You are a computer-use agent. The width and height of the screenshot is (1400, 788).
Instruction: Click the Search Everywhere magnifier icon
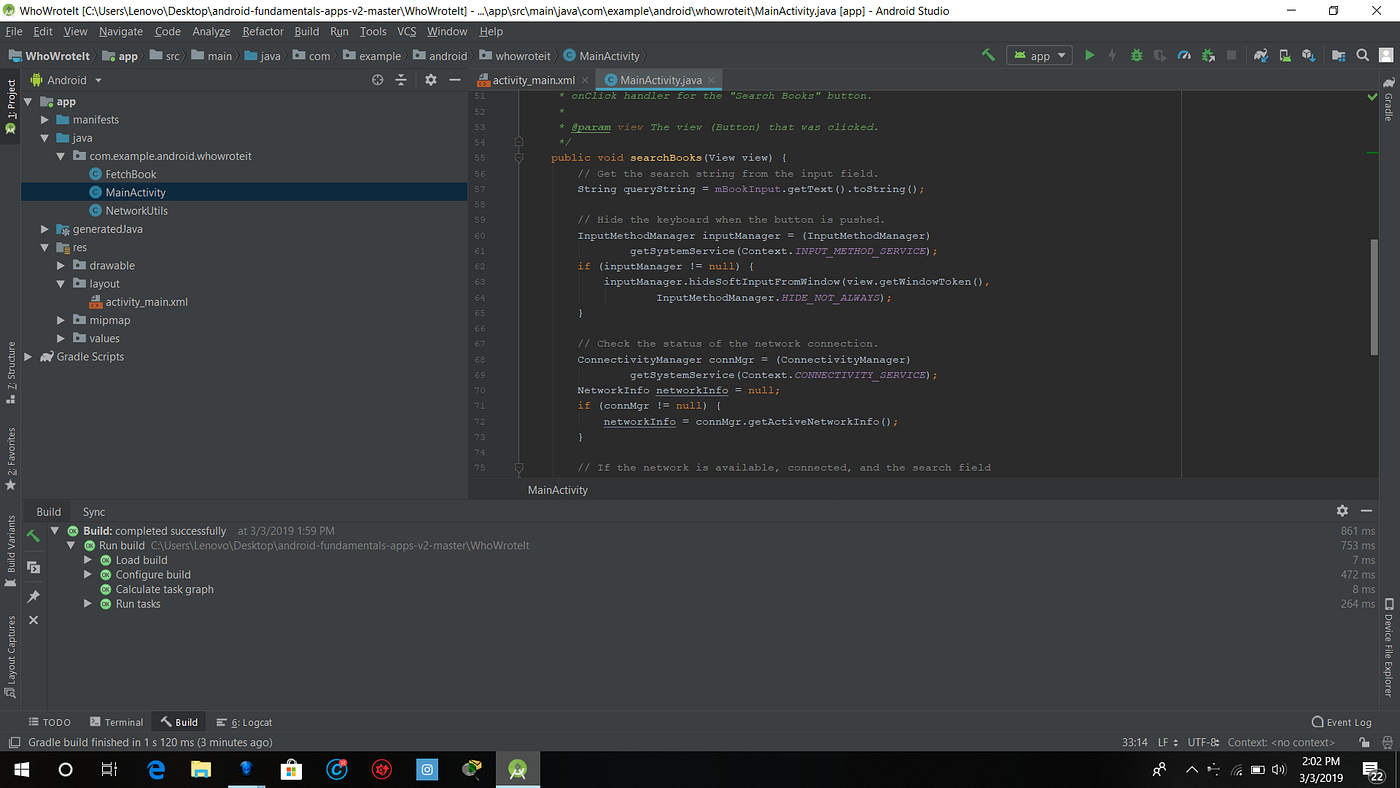click(x=1362, y=55)
